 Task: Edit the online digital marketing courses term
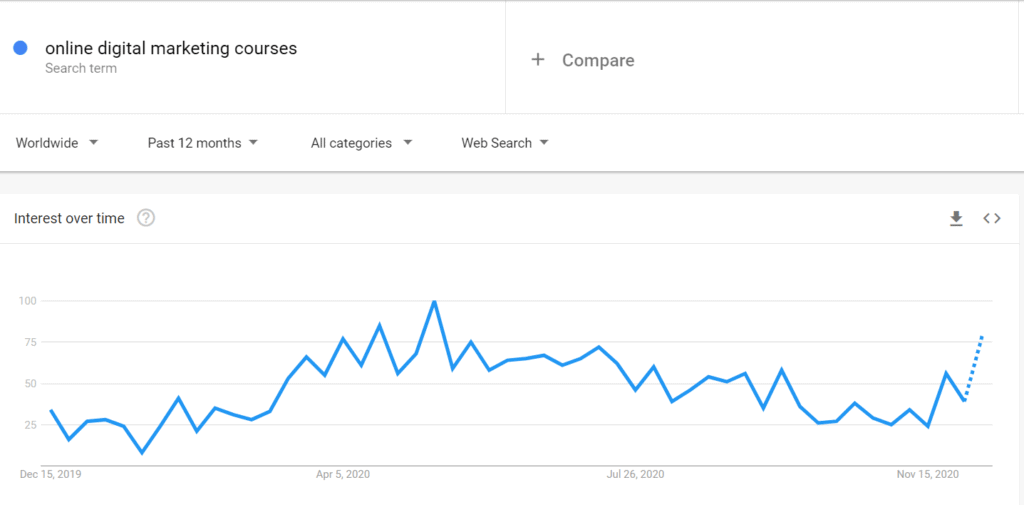(171, 48)
